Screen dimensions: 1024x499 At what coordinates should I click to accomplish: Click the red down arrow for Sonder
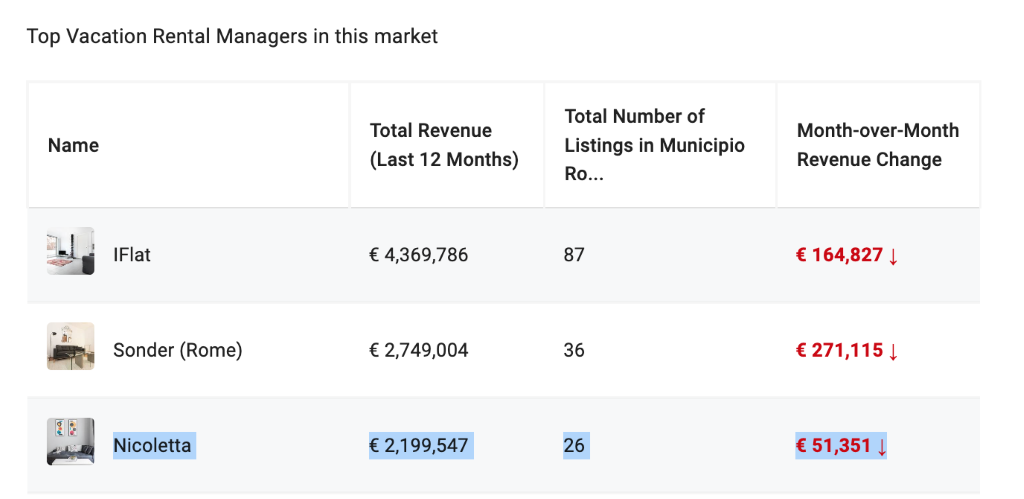point(893,351)
